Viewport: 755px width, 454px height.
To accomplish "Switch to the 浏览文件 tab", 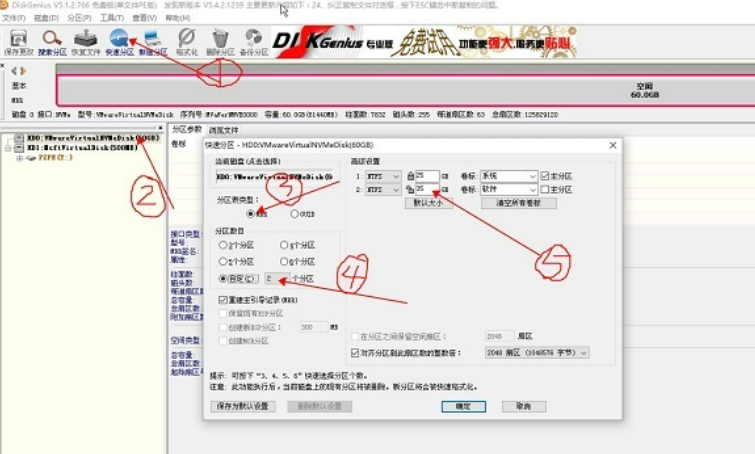I will coord(223,130).
